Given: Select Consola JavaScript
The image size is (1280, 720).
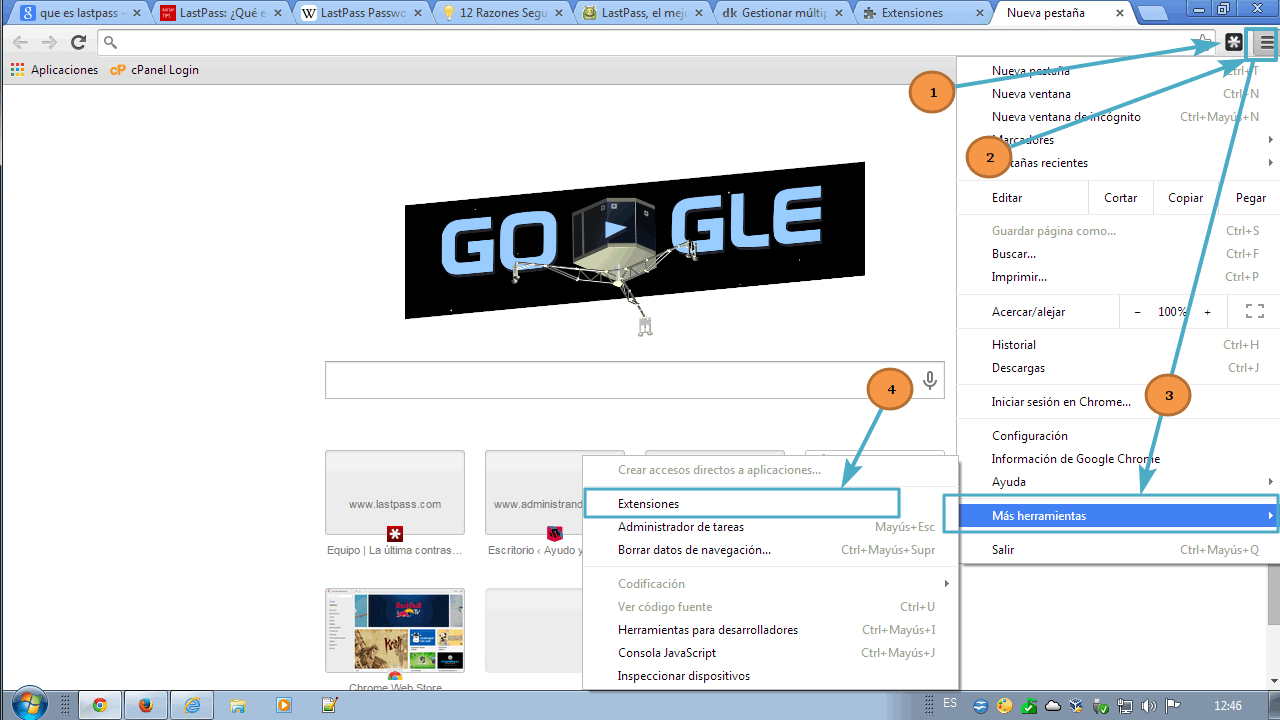Looking at the screenshot, I should click(770, 653).
